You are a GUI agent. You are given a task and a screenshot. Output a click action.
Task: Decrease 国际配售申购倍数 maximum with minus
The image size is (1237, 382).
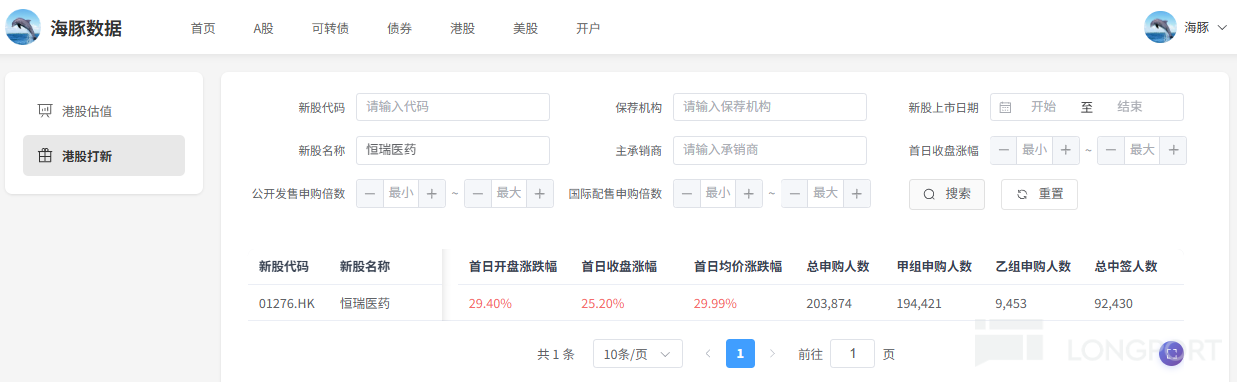tap(795, 193)
